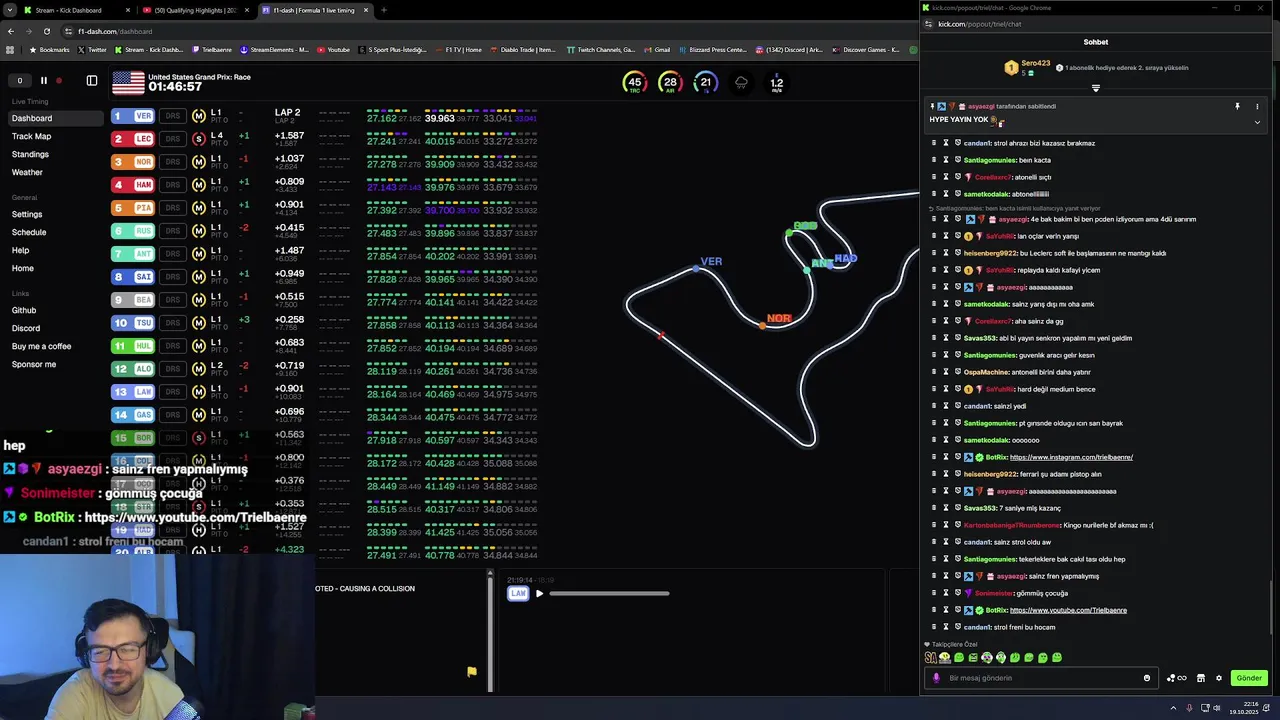Open a new browser tab
The image size is (1280, 720).
coord(384,10)
